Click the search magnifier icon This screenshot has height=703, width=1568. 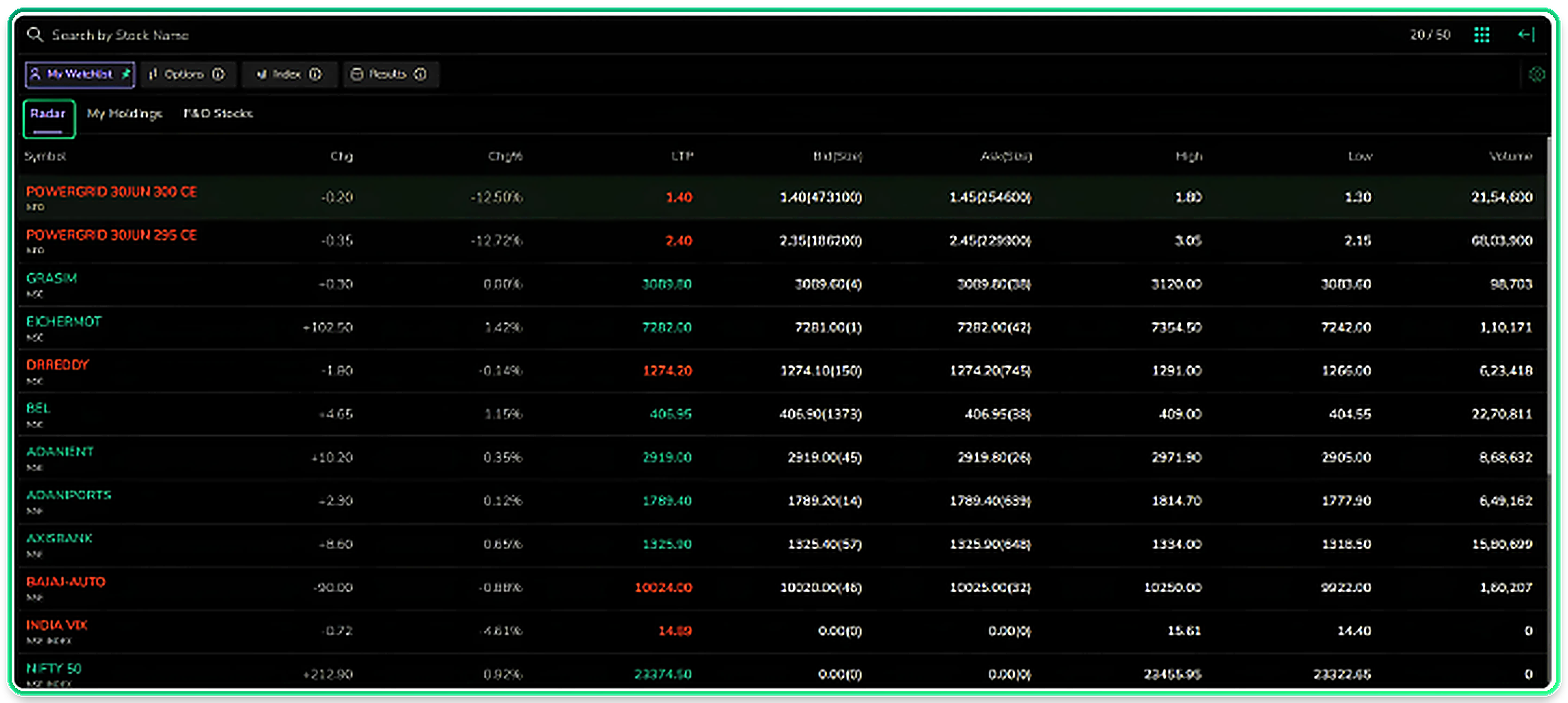[35, 35]
